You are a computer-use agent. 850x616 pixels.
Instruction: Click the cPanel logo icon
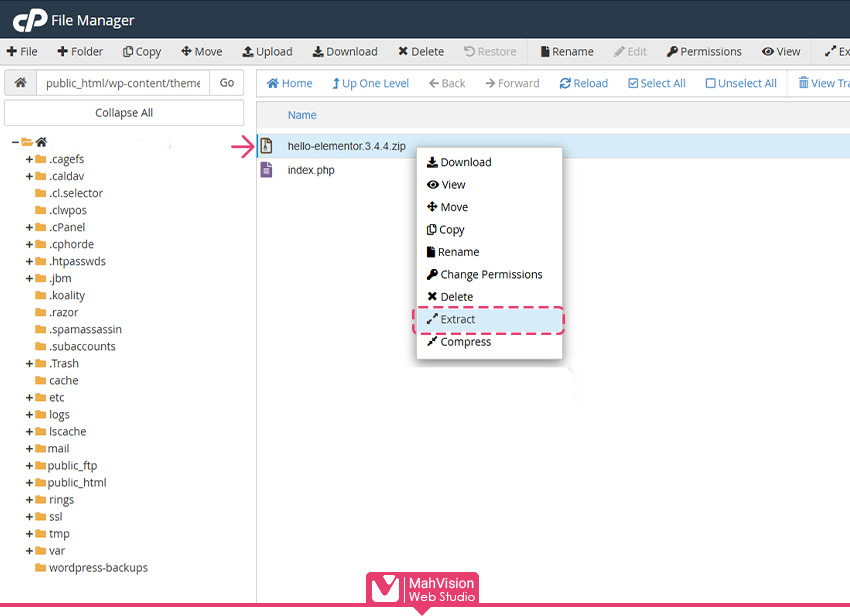coord(28,20)
